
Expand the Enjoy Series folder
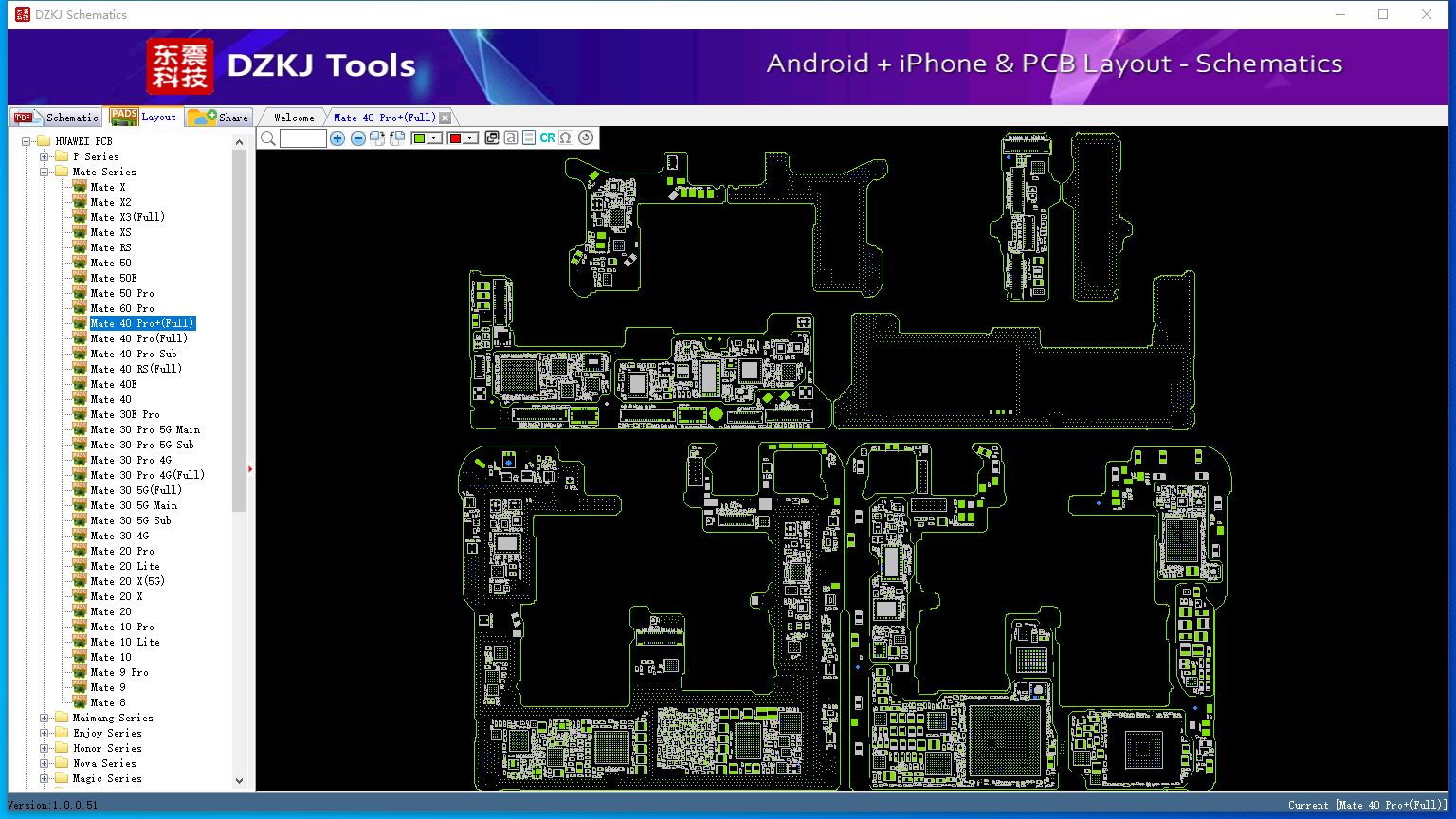[45, 733]
